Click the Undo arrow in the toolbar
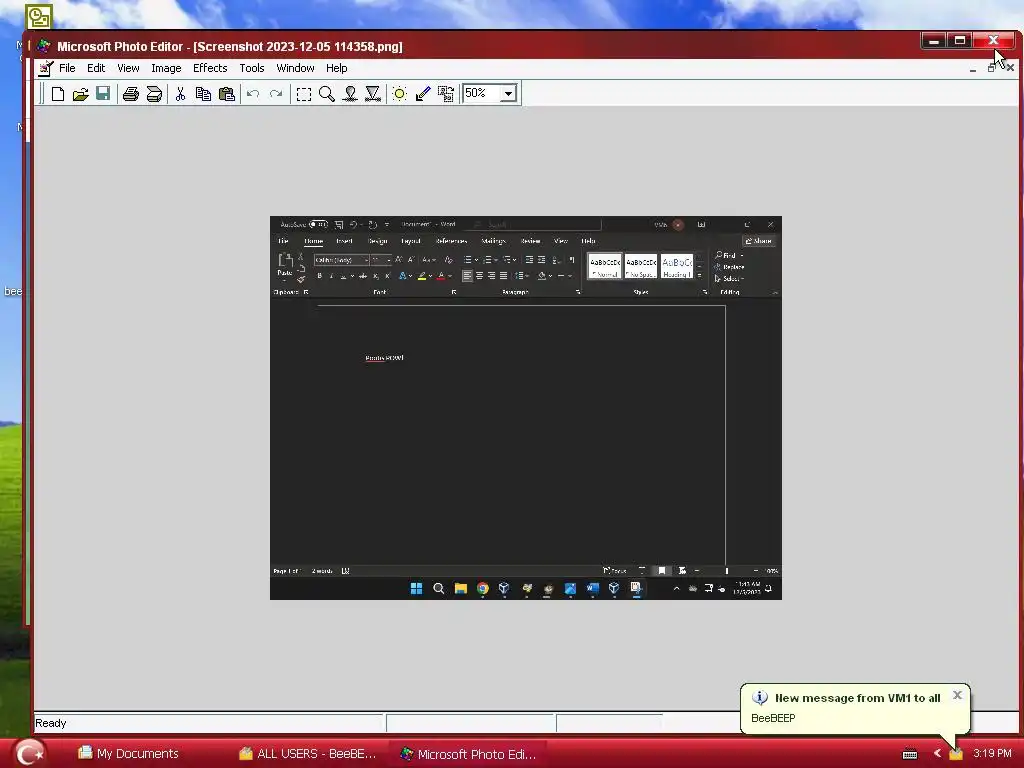The height and width of the screenshot is (768, 1024). [253, 94]
